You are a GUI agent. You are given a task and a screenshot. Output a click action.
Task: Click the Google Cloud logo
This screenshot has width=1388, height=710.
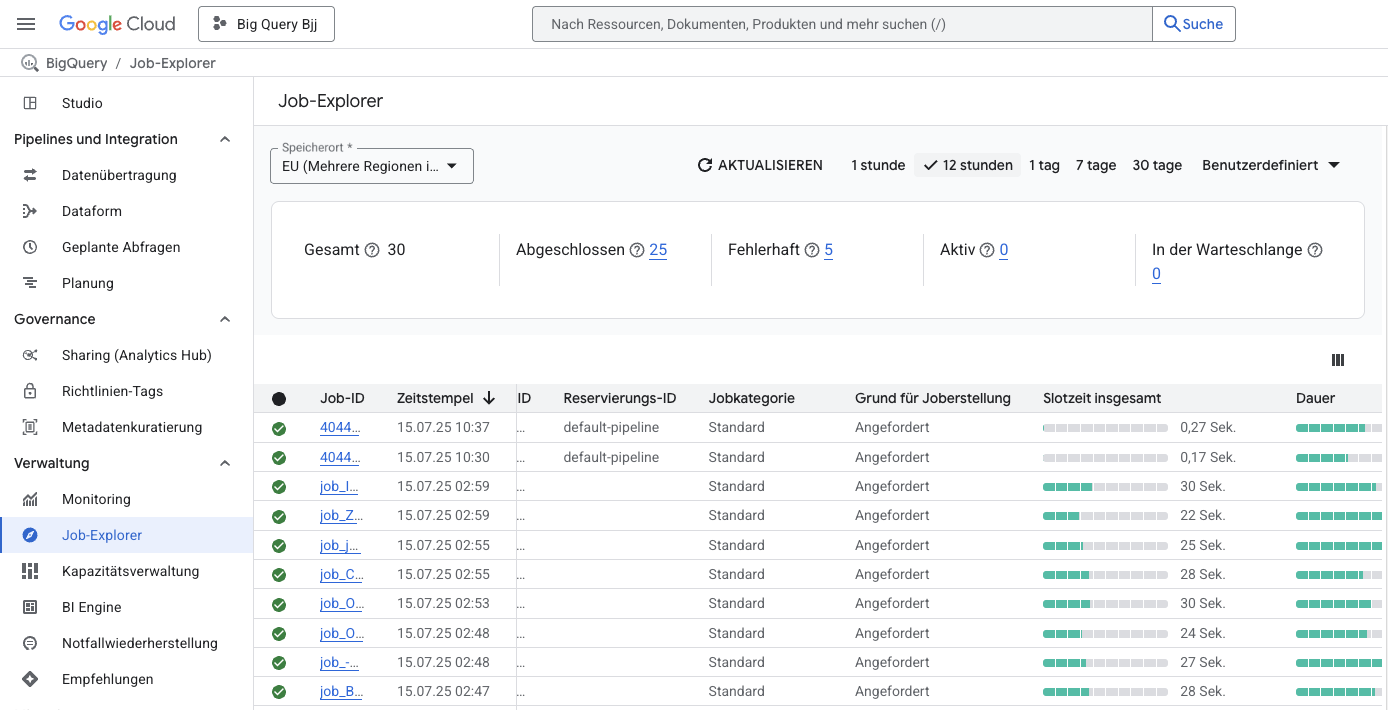(x=117, y=24)
